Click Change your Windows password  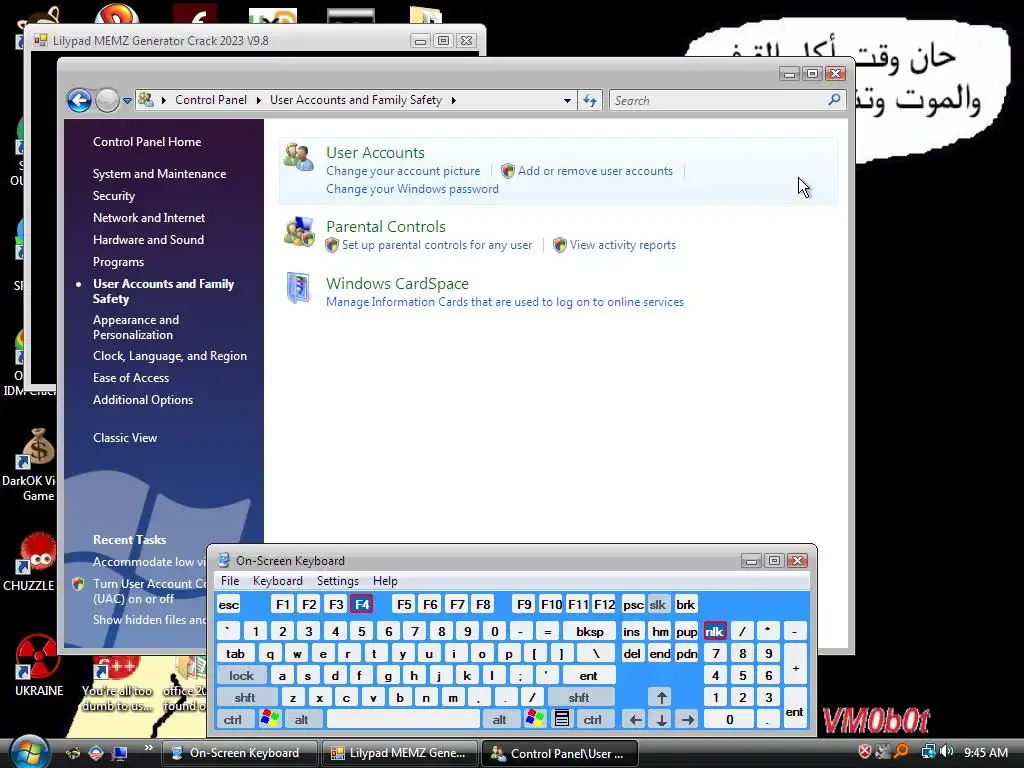412,189
